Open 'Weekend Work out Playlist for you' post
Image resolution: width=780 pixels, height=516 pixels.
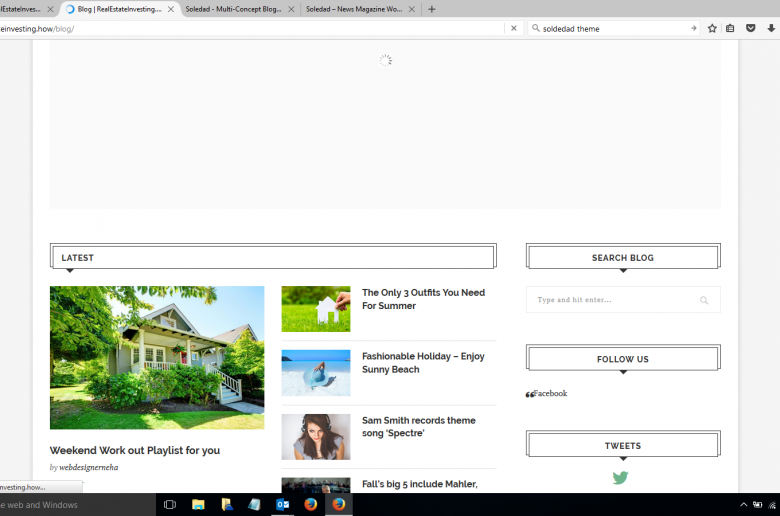(135, 450)
